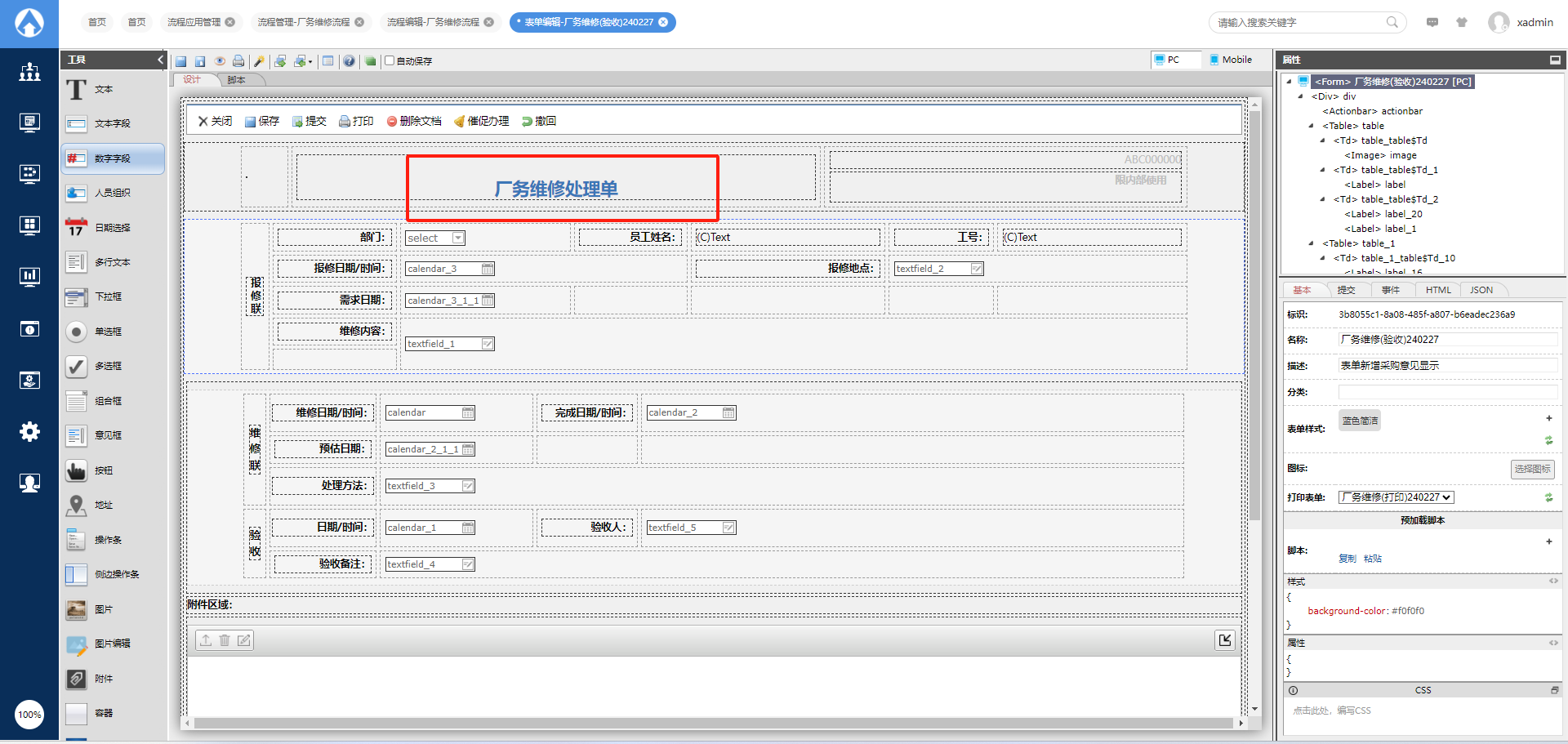Collapse the Form root tree node
Screen dimensions: 1568x744
coord(1289,82)
